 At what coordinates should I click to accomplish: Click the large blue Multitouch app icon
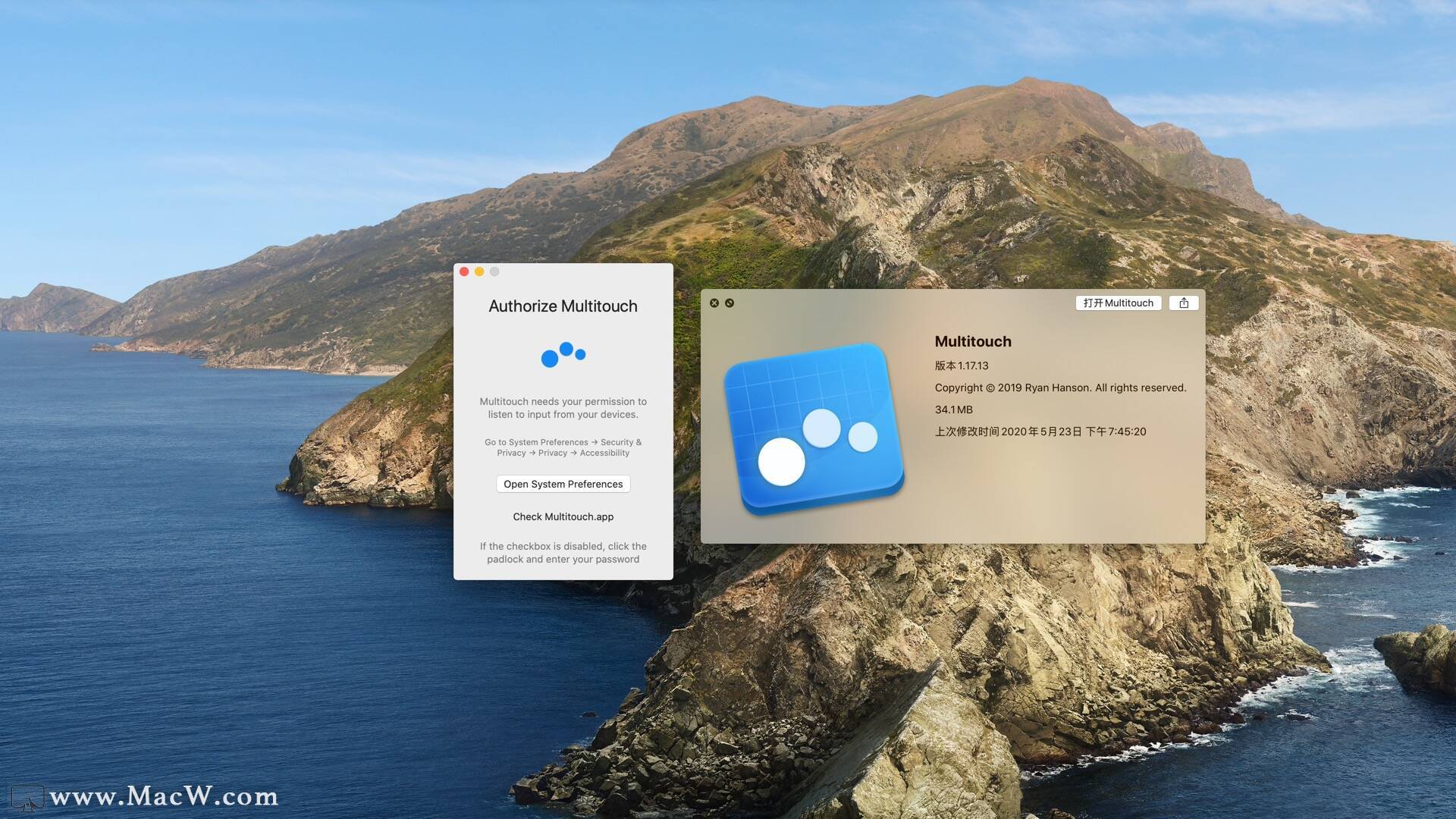814,428
